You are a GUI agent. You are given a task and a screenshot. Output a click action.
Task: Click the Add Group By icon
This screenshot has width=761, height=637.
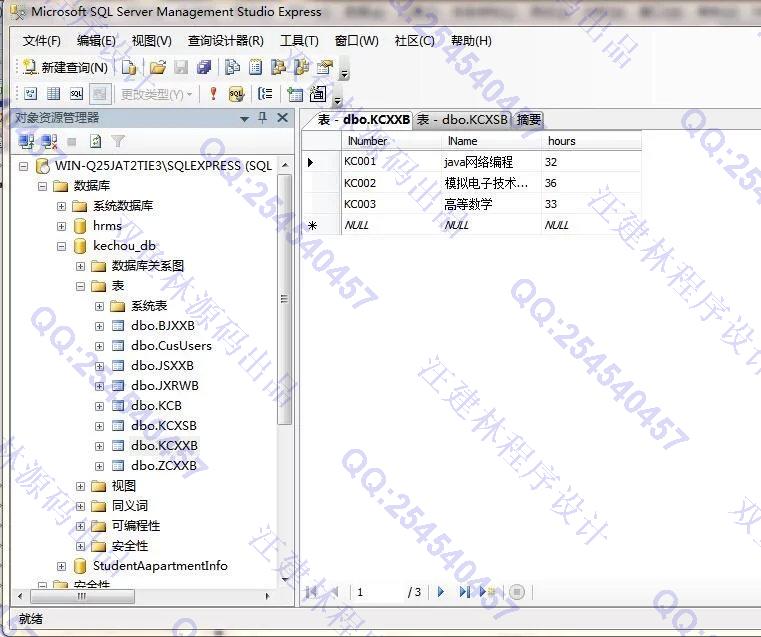pos(265,93)
